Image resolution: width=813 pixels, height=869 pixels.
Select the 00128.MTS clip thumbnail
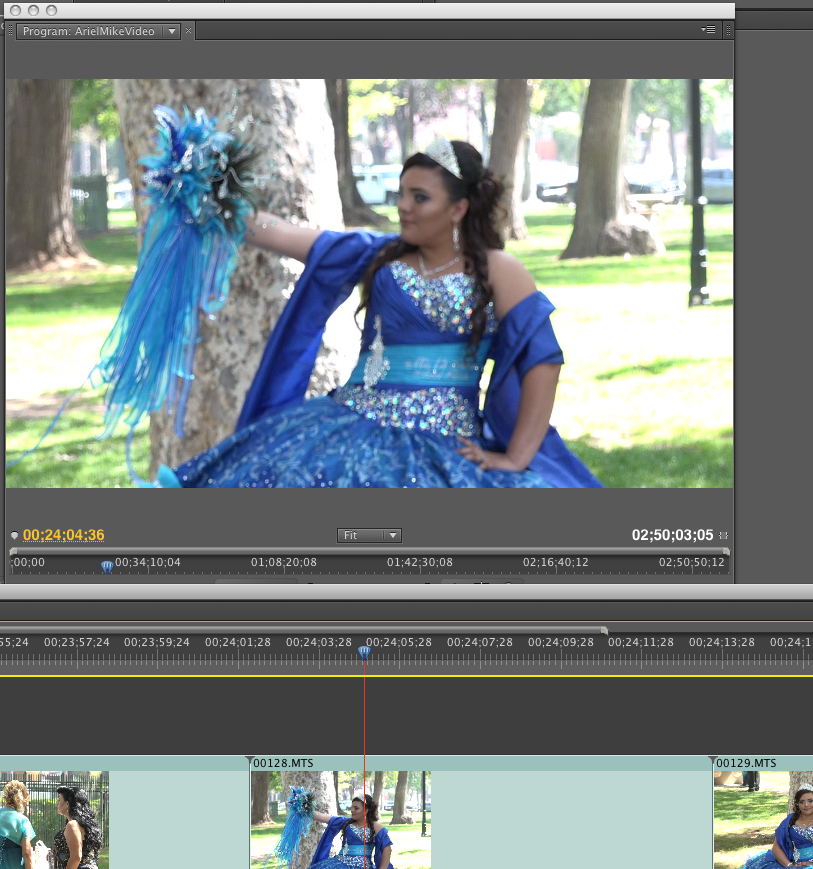click(340, 819)
